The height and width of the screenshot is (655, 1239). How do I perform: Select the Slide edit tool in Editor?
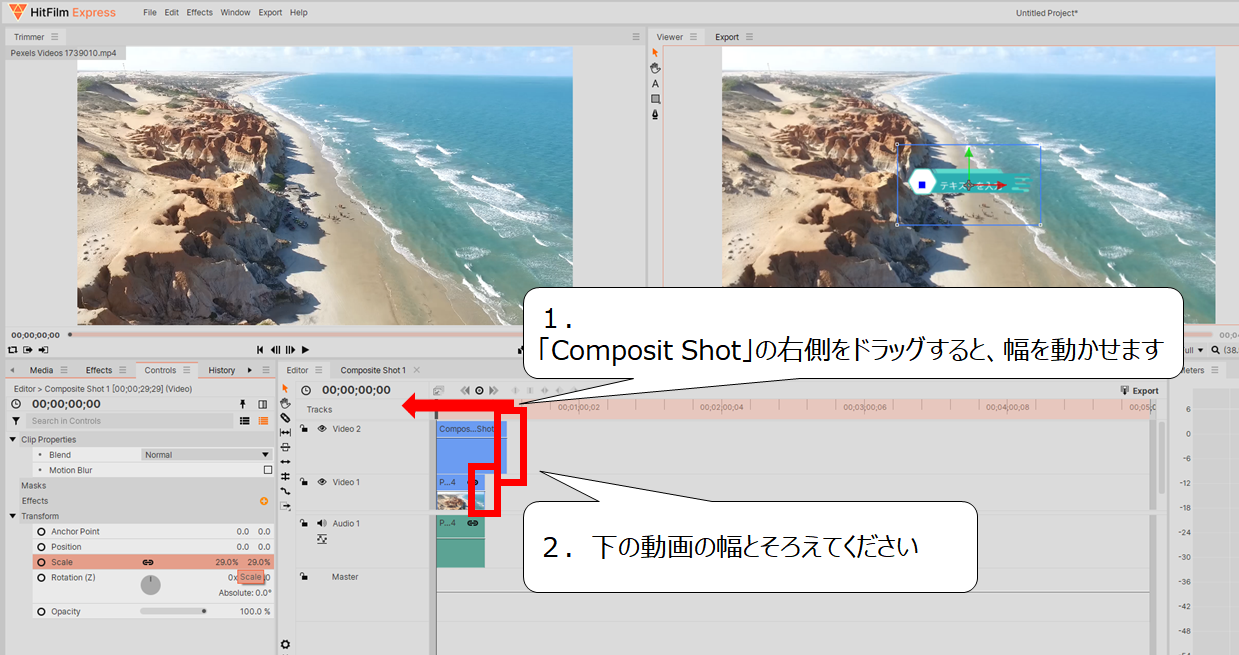point(285,447)
